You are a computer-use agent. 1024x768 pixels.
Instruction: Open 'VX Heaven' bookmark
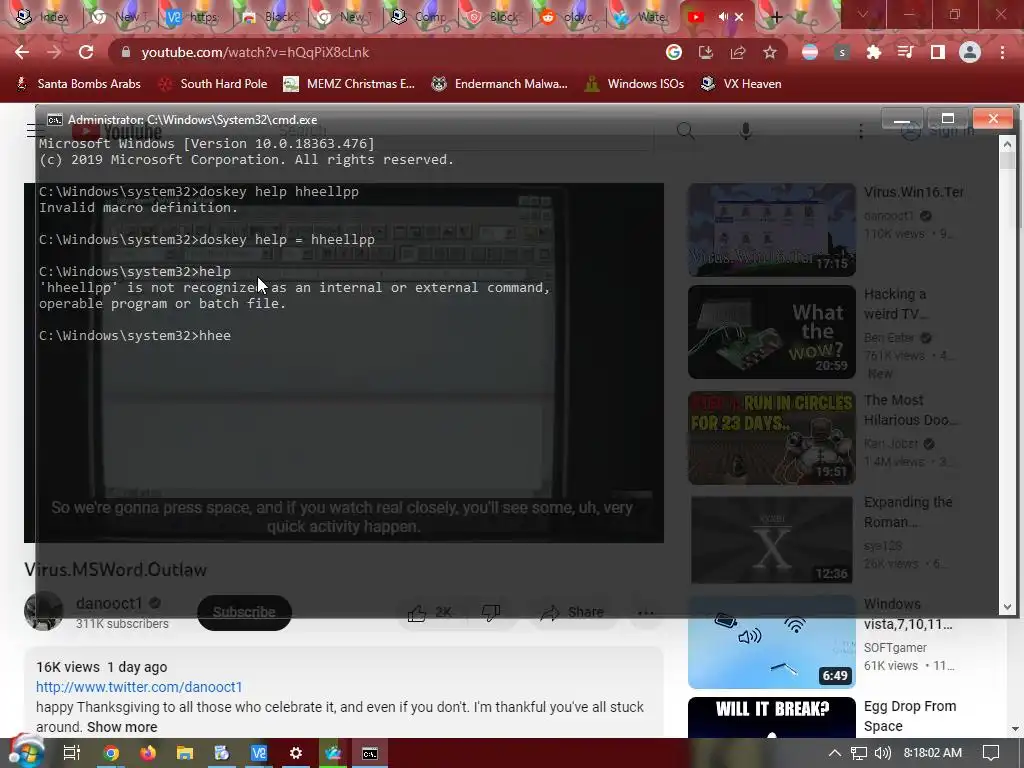tap(741, 84)
